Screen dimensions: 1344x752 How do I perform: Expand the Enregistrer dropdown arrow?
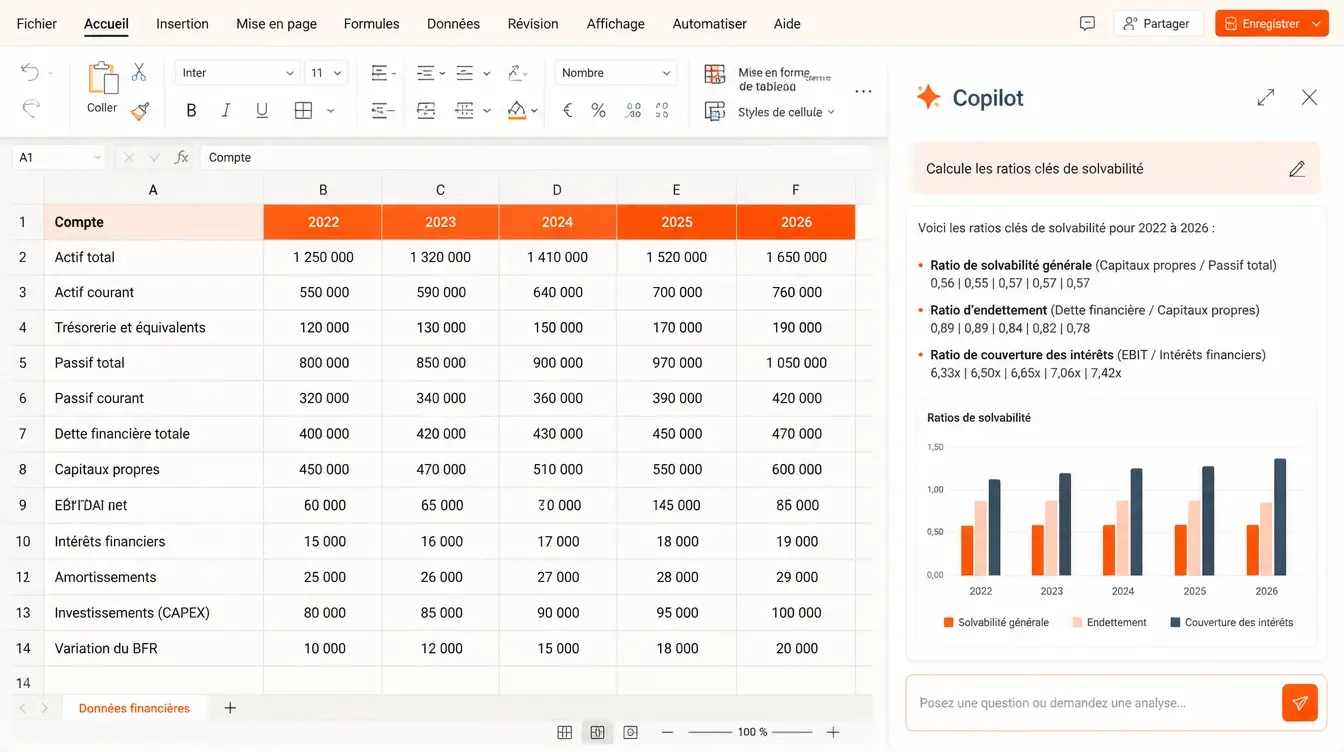[1314, 24]
